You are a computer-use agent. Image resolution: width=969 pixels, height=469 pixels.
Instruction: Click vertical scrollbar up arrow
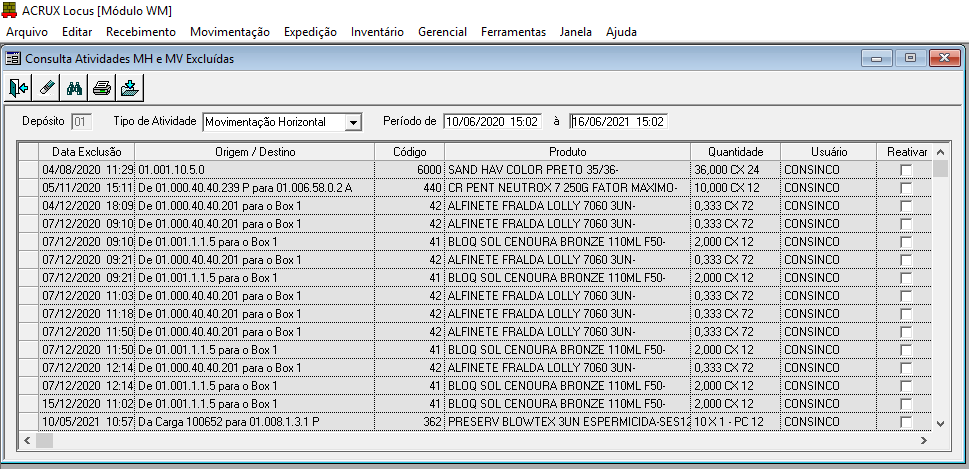940,151
